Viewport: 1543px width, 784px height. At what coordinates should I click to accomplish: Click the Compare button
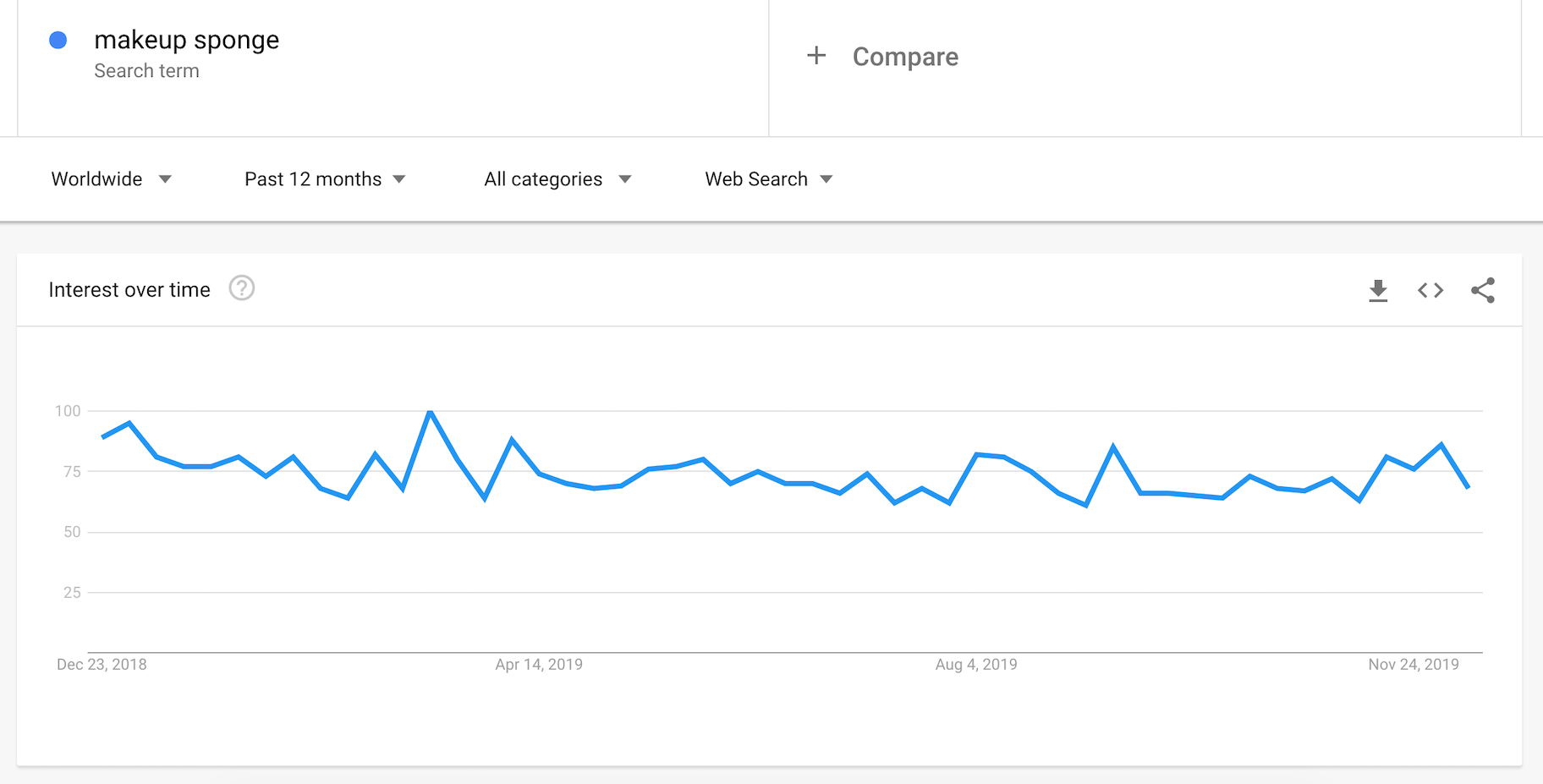(x=904, y=57)
